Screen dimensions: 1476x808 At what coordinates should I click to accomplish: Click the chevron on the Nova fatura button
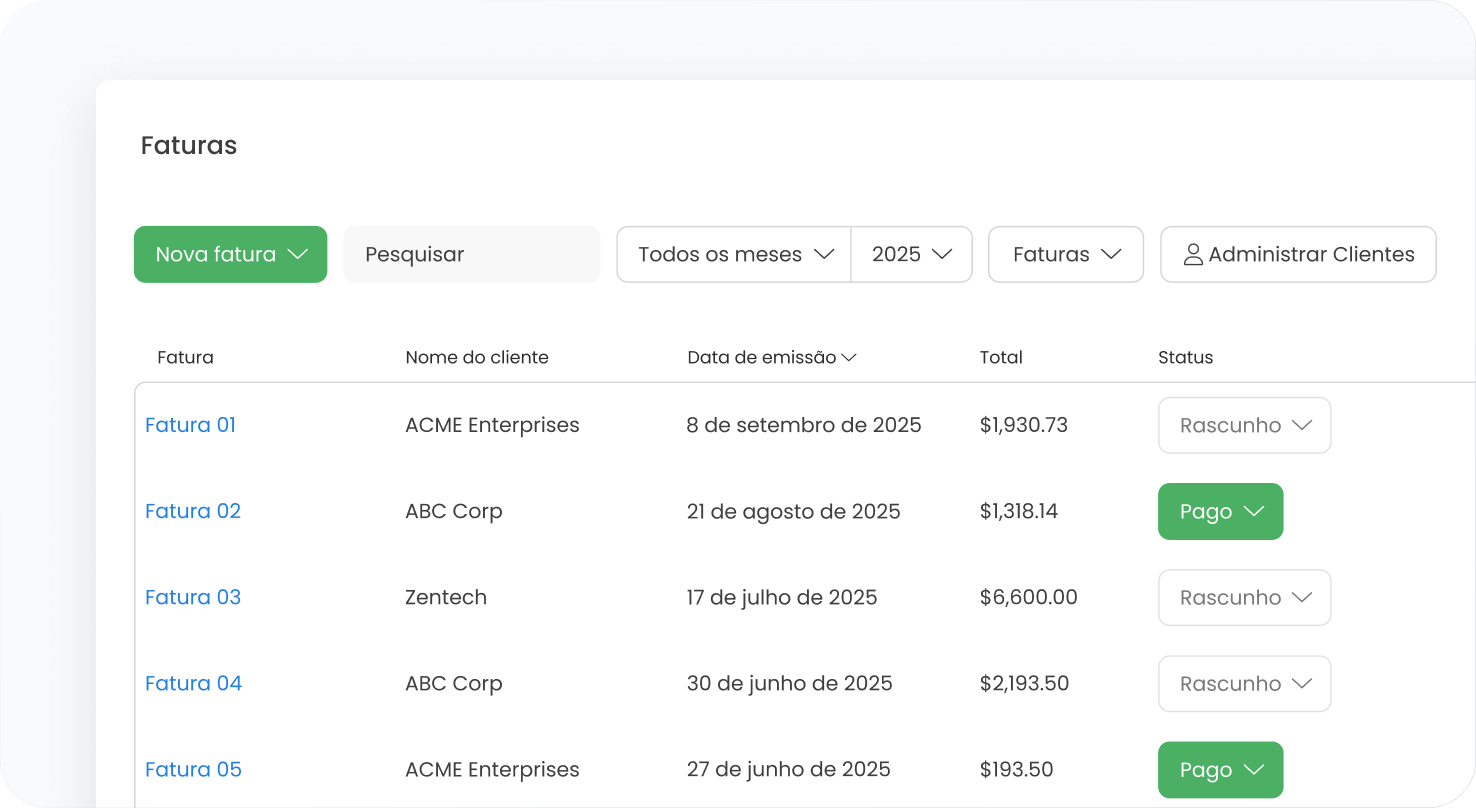coord(297,254)
